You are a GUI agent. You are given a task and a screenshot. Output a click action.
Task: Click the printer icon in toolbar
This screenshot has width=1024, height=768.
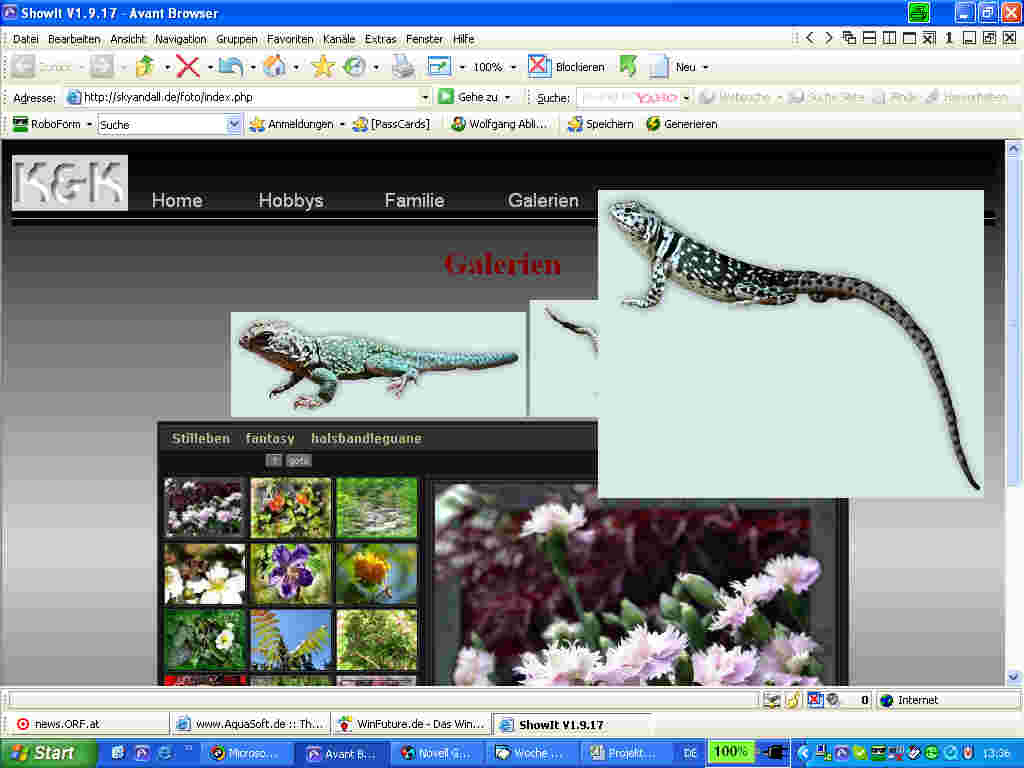click(x=402, y=67)
